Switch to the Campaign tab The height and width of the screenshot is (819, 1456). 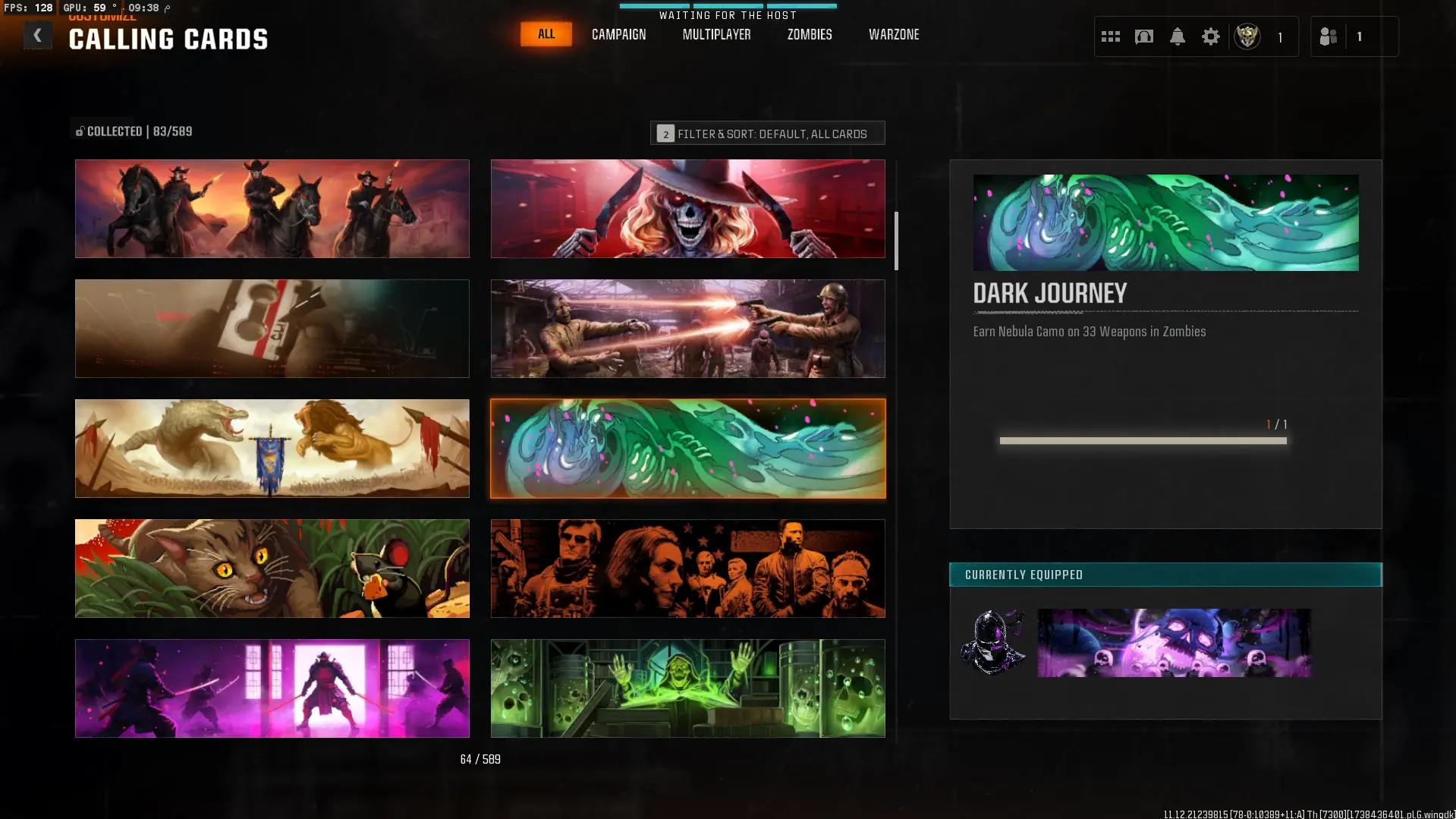tap(618, 35)
